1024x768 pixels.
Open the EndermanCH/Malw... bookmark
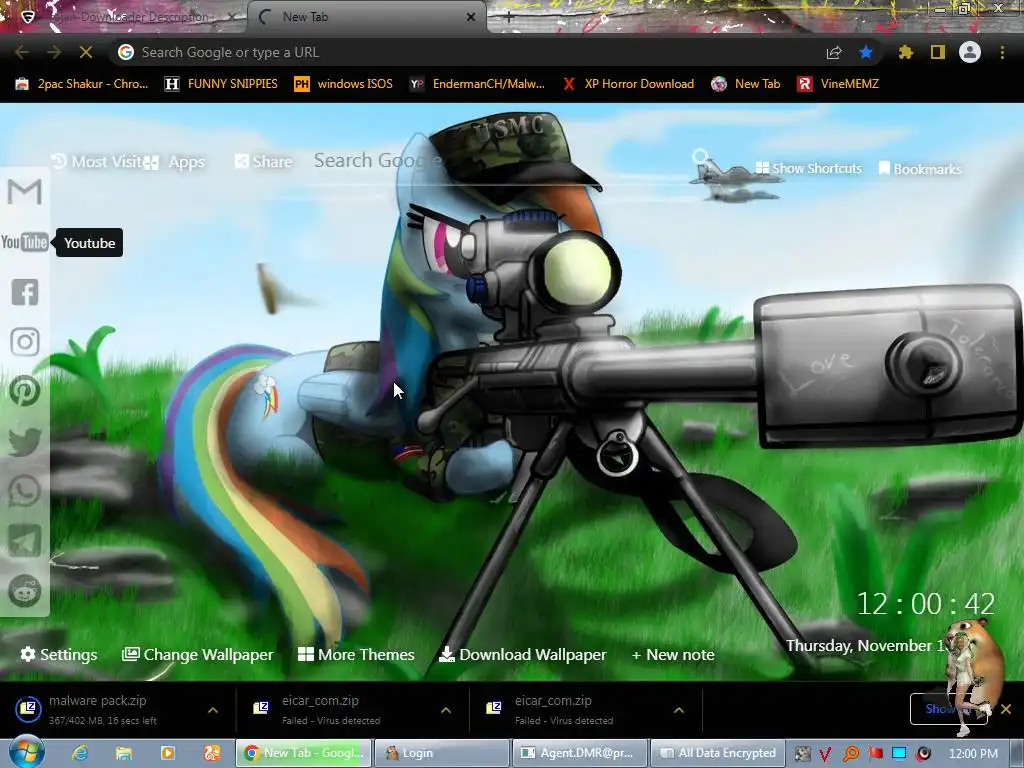477,84
